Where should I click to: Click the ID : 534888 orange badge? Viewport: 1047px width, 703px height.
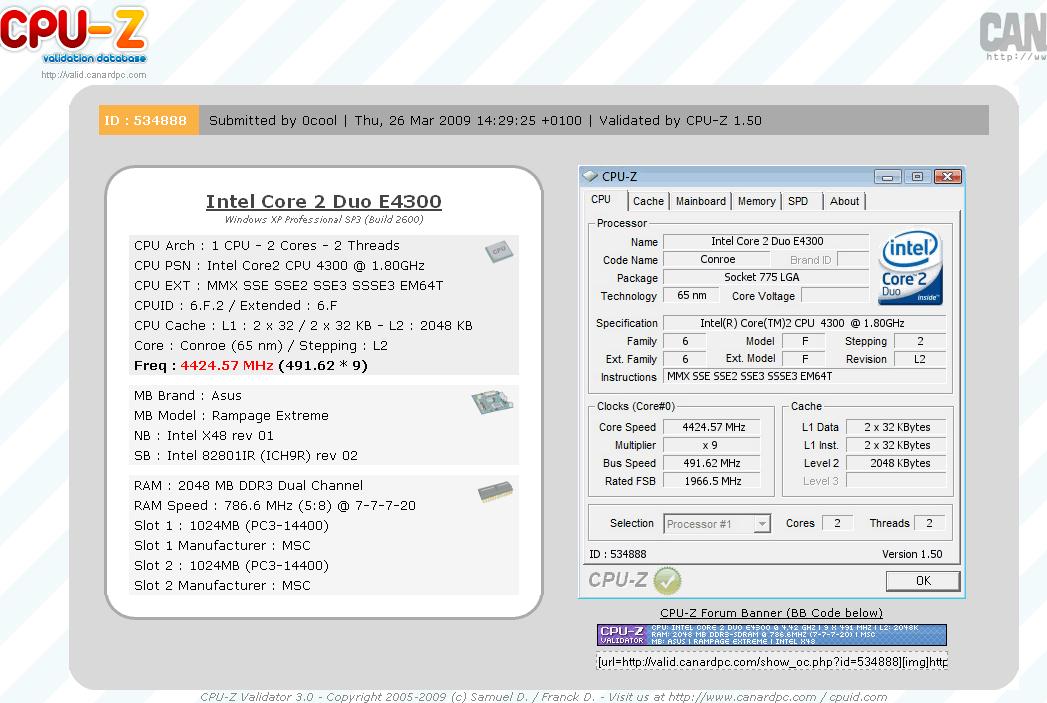coord(148,120)
